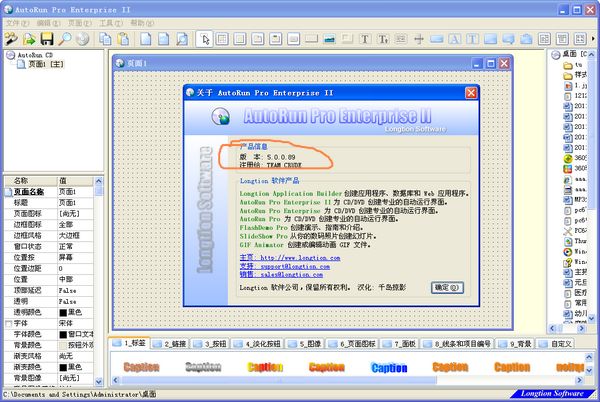Click the open project folder icon

point(29,39)
